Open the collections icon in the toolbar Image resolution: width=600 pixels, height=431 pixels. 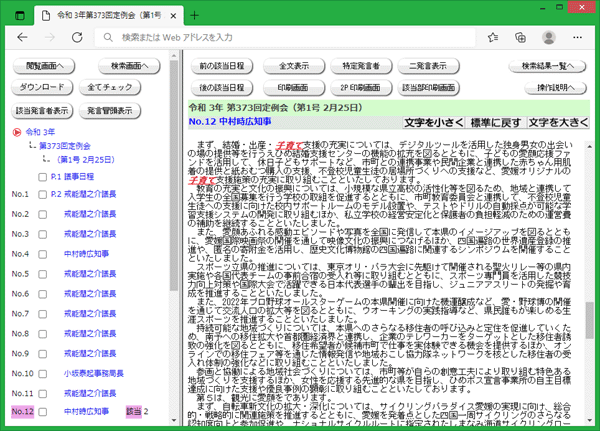[520, 37]
